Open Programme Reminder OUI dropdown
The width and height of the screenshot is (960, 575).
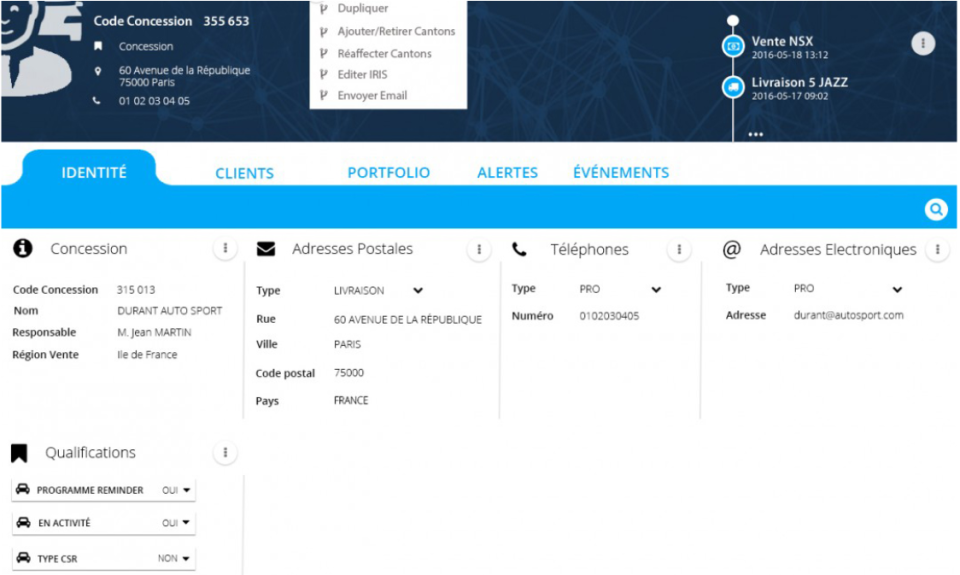(x=176, y=490)
